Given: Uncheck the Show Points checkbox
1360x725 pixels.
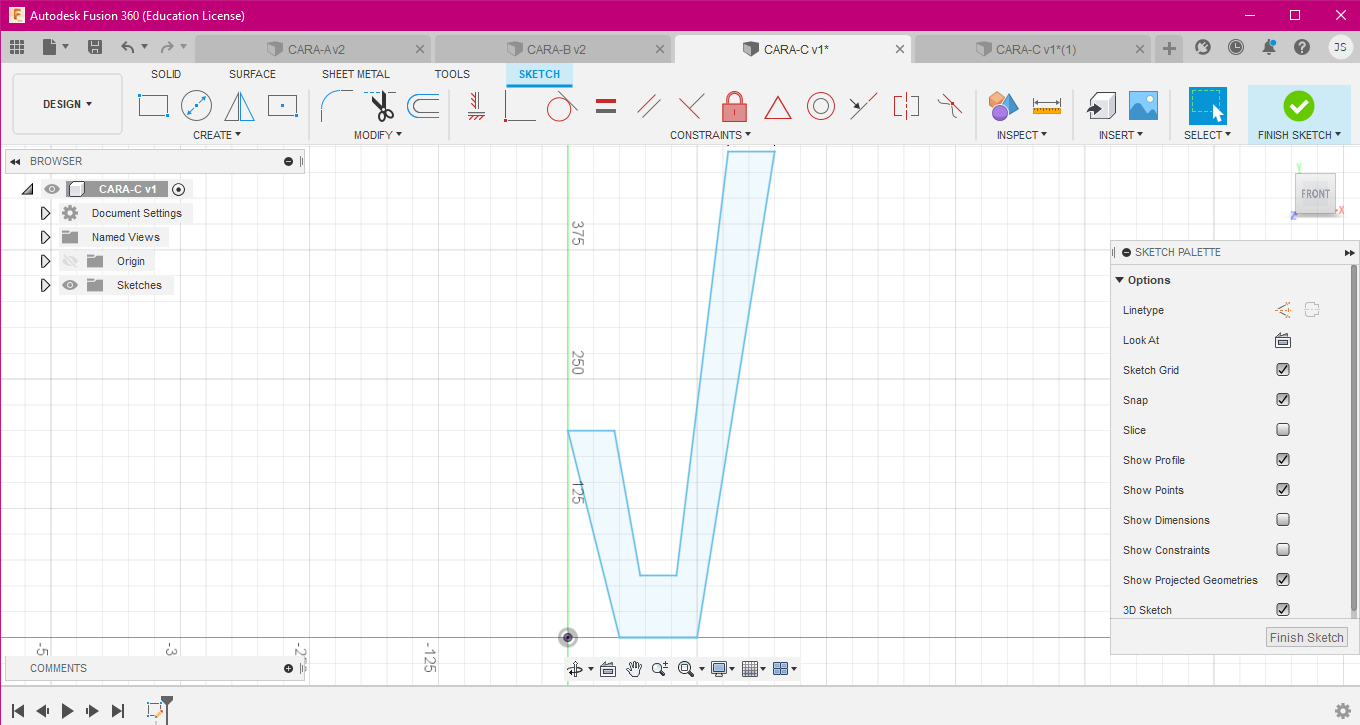Looking at the screenshot, I should click(x=1283, y=490).
